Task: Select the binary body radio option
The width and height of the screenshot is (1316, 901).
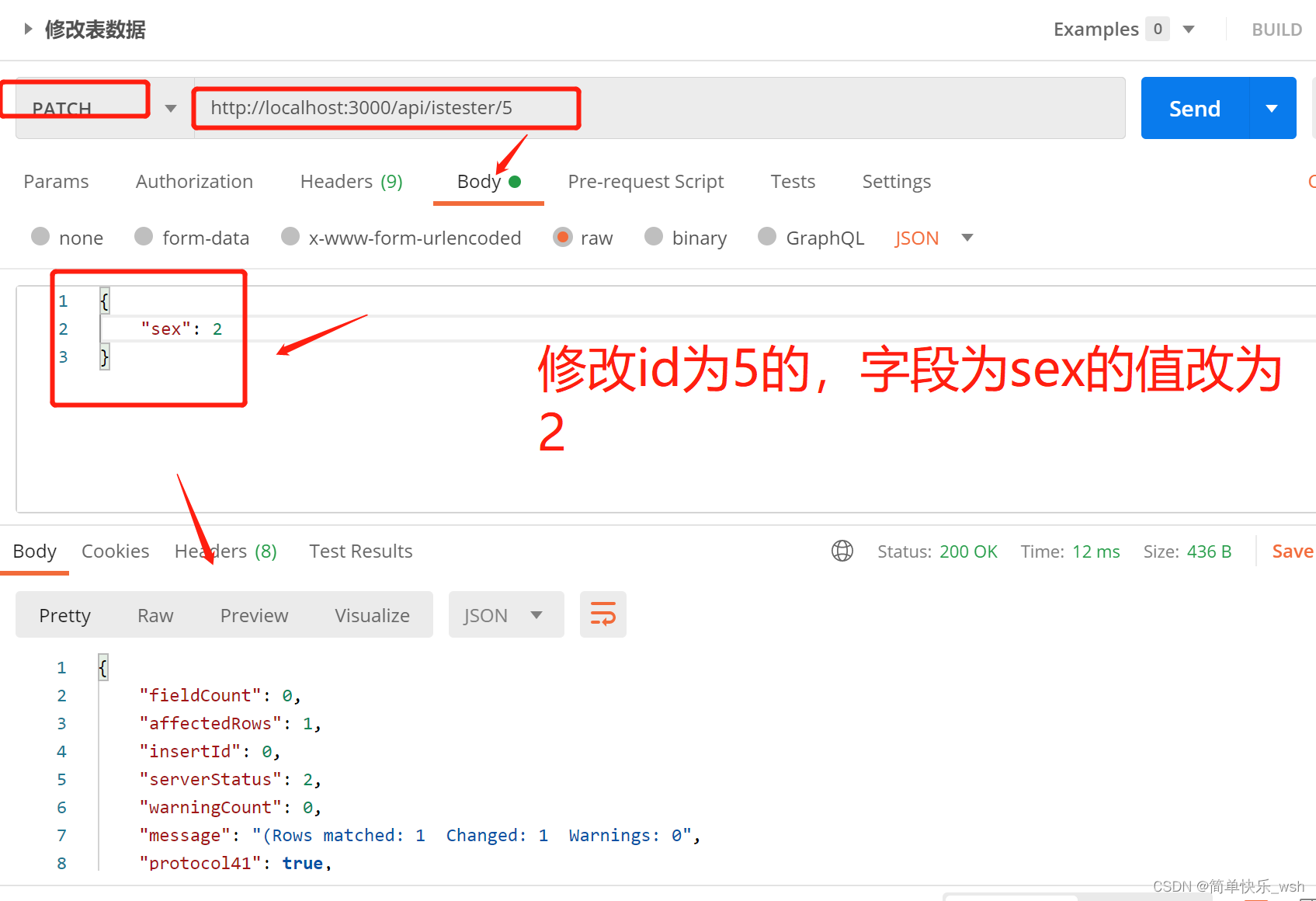Action: click(x=654, y=236)
